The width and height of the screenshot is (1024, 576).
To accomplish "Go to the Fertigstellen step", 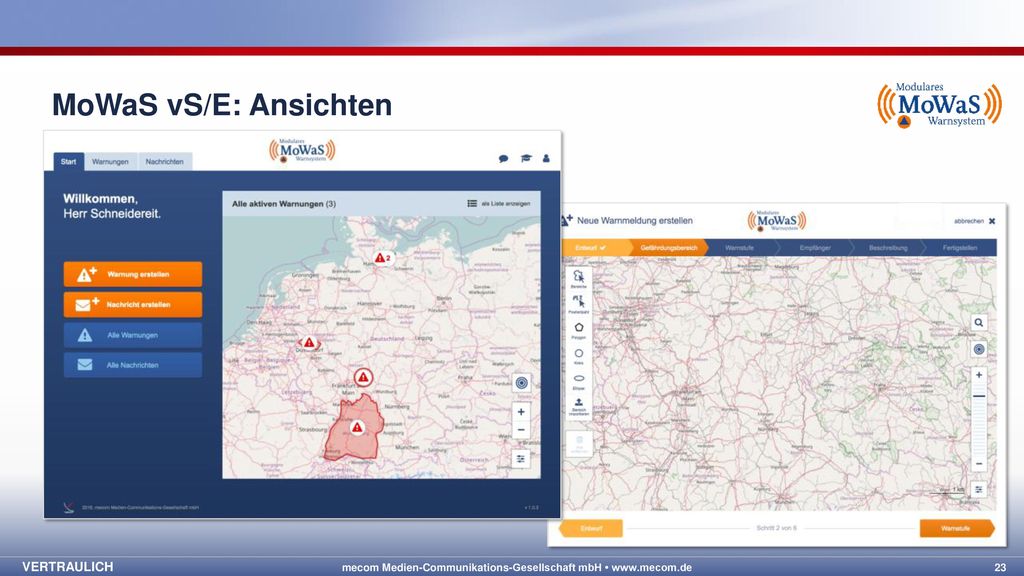I will click(x=960, y=248).
